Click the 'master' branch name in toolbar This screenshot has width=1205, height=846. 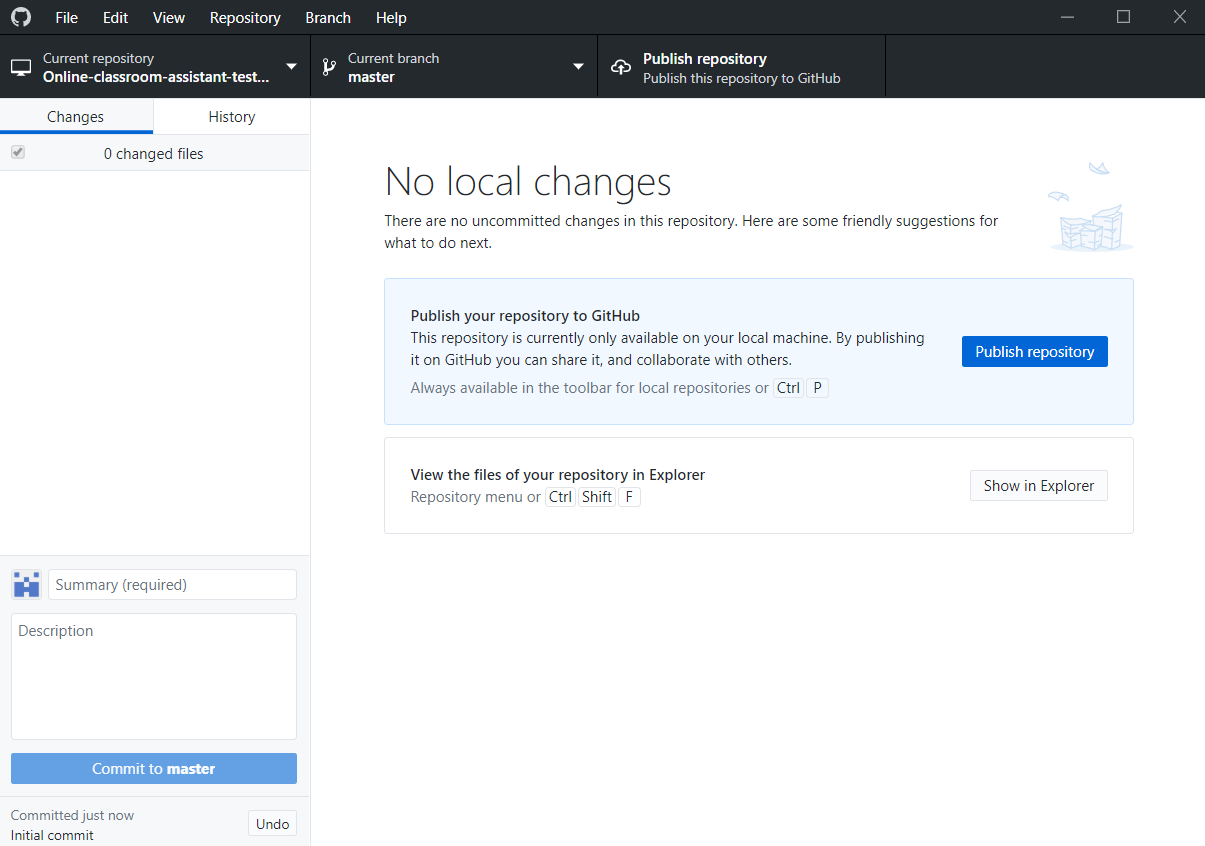tap(371, 77)
